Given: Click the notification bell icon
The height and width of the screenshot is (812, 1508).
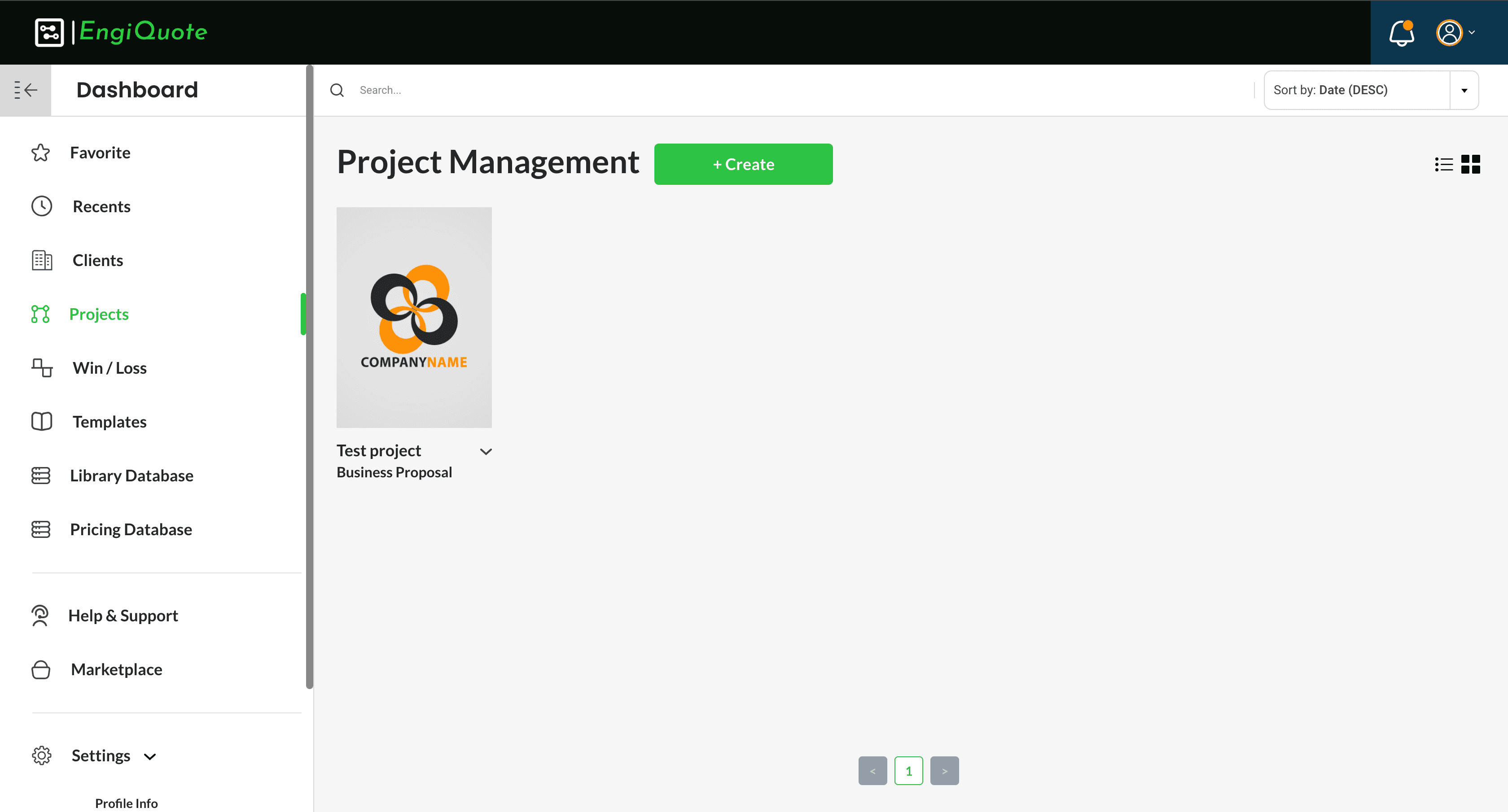Looking at the screenshot, I should 1402,33.
